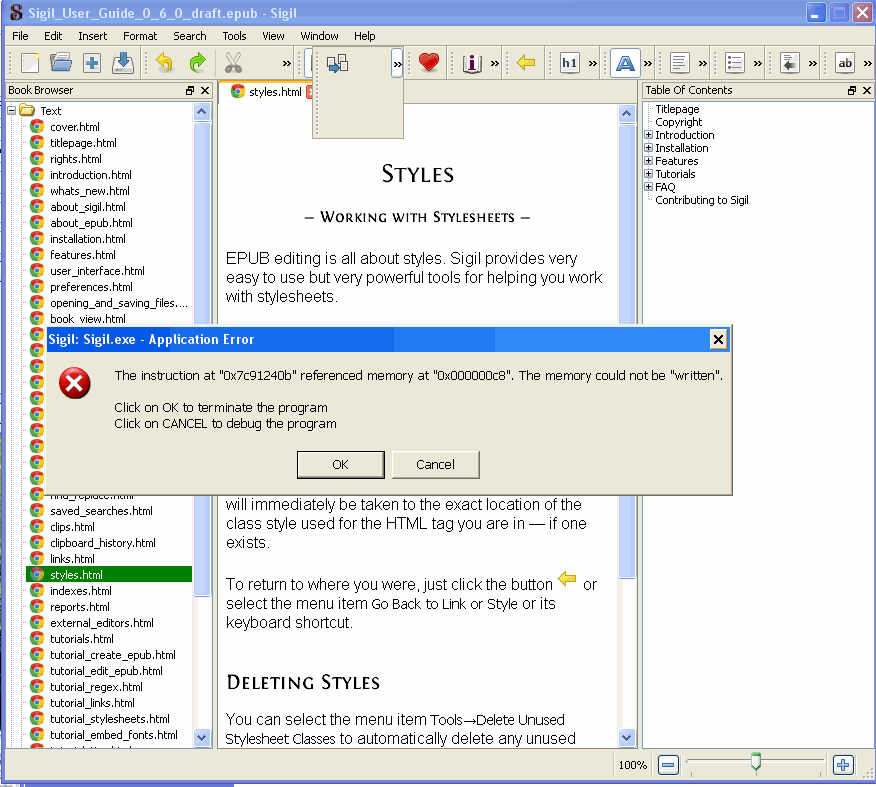Select Copyright in Table Of Contents

click(678, 122)
